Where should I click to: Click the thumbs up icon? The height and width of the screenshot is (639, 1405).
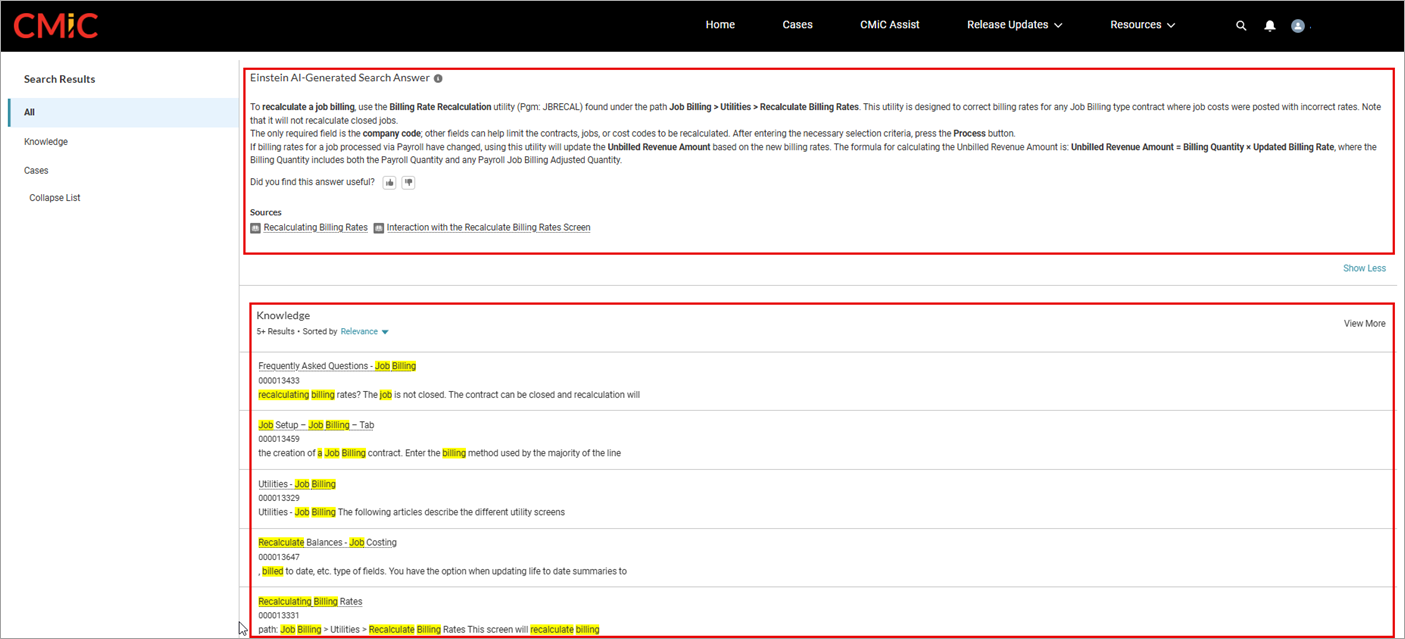tap(389, 182)
